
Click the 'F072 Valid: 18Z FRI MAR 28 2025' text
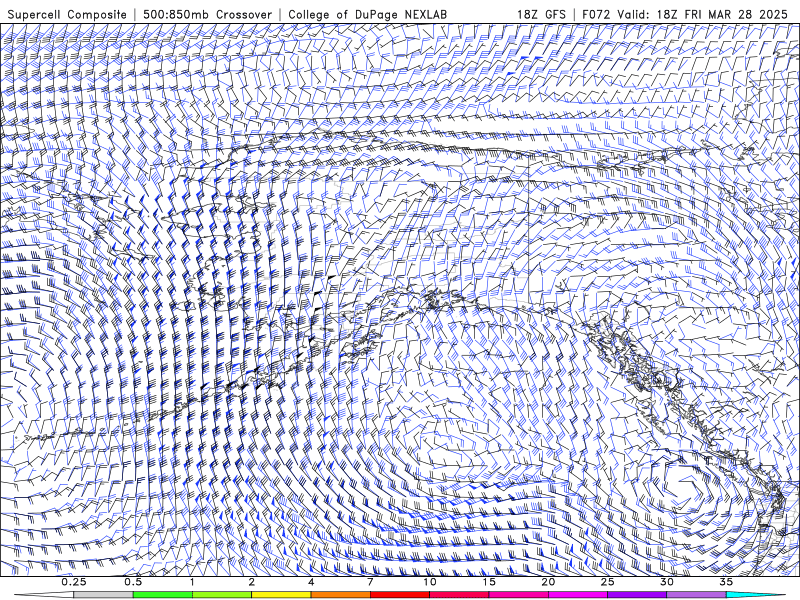(x=685, y=14)
